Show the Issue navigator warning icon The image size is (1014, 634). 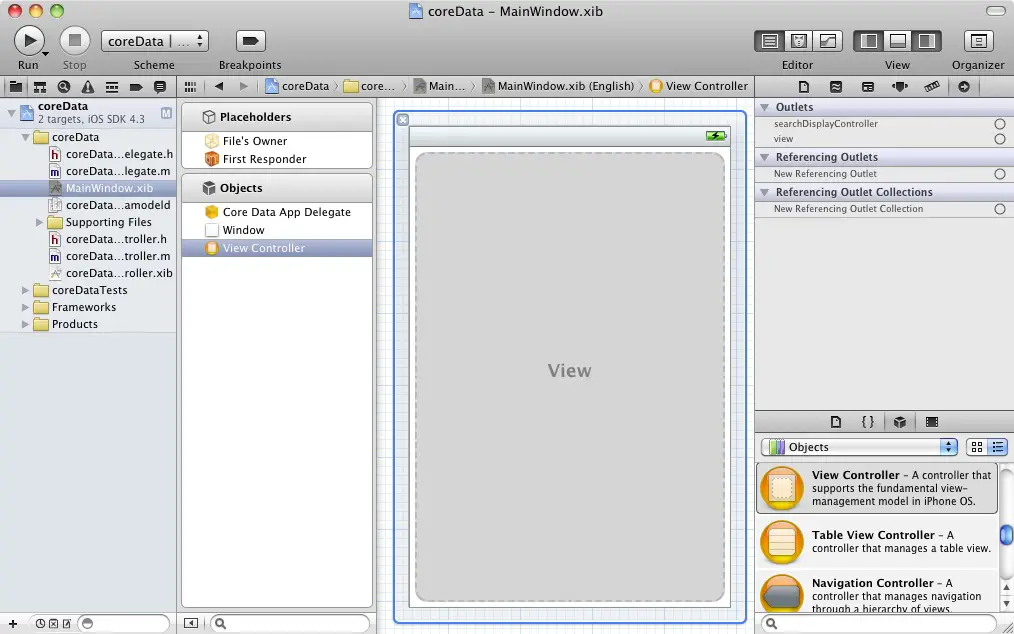[88, 87]
